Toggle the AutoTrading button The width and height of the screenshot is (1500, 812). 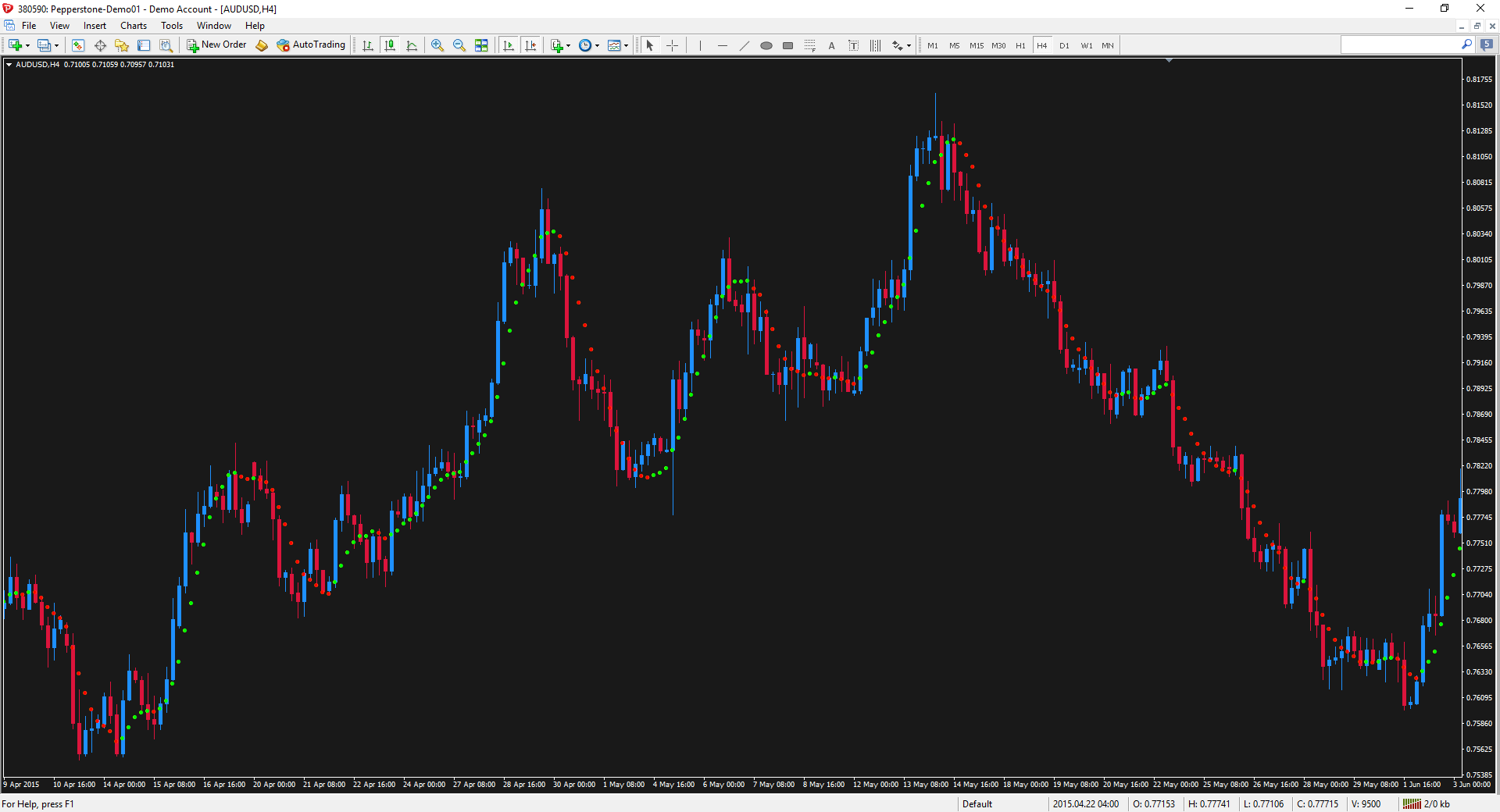point(311,45)
